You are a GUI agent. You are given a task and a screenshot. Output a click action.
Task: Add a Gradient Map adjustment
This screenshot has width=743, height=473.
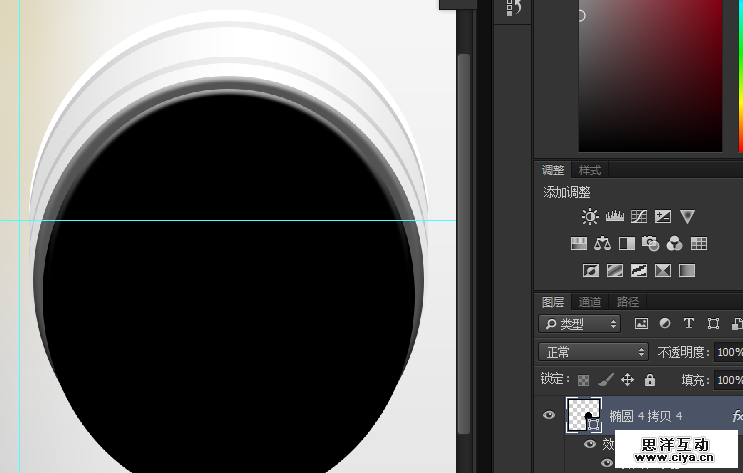coord(687,270)
